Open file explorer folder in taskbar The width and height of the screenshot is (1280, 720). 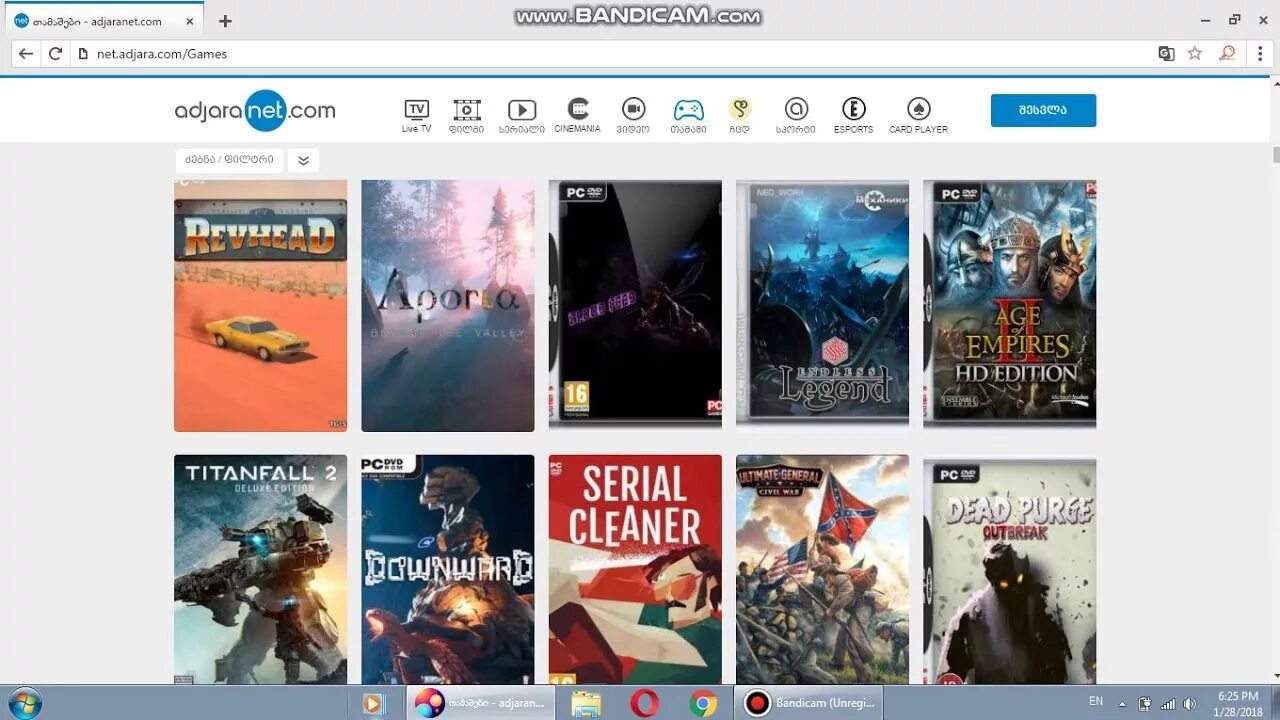(586, 704)
